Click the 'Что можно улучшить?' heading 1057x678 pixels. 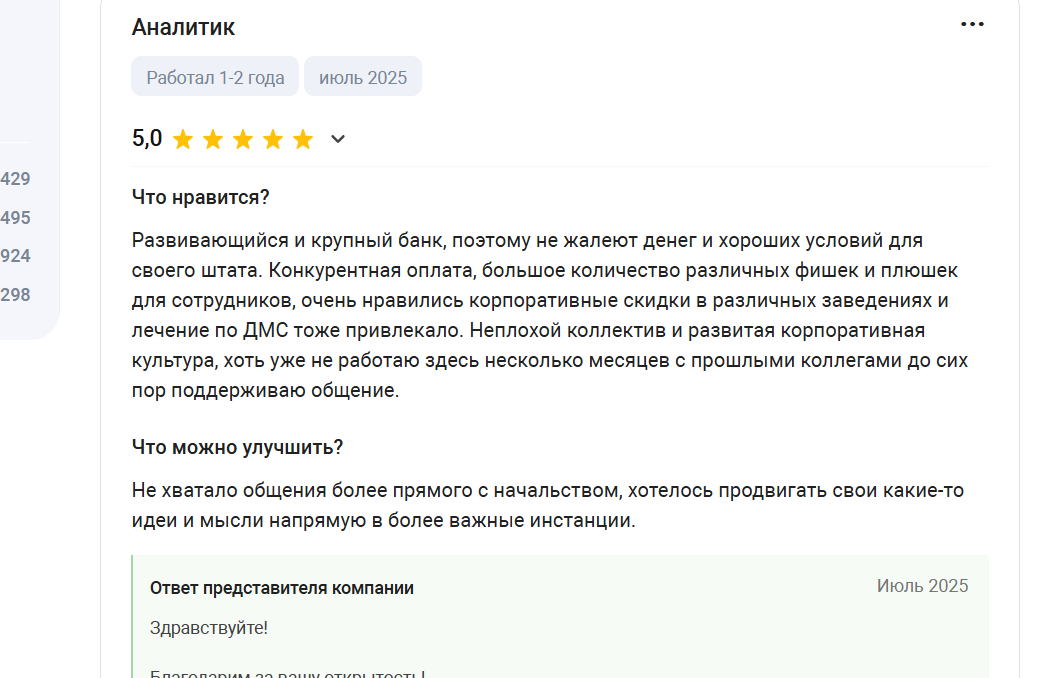pos(237,448)
